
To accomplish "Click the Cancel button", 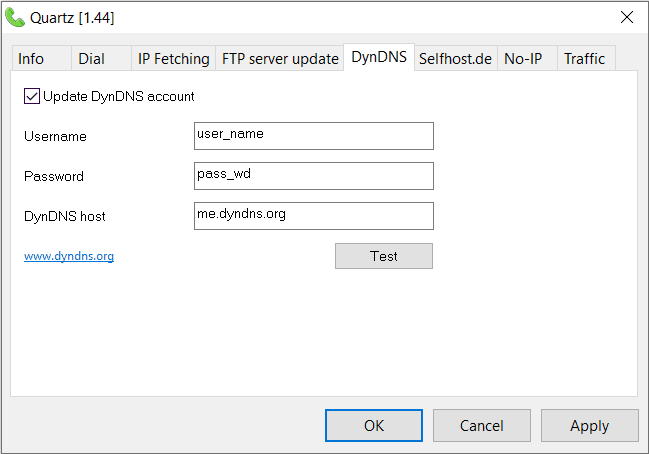I will pos(482,425).
